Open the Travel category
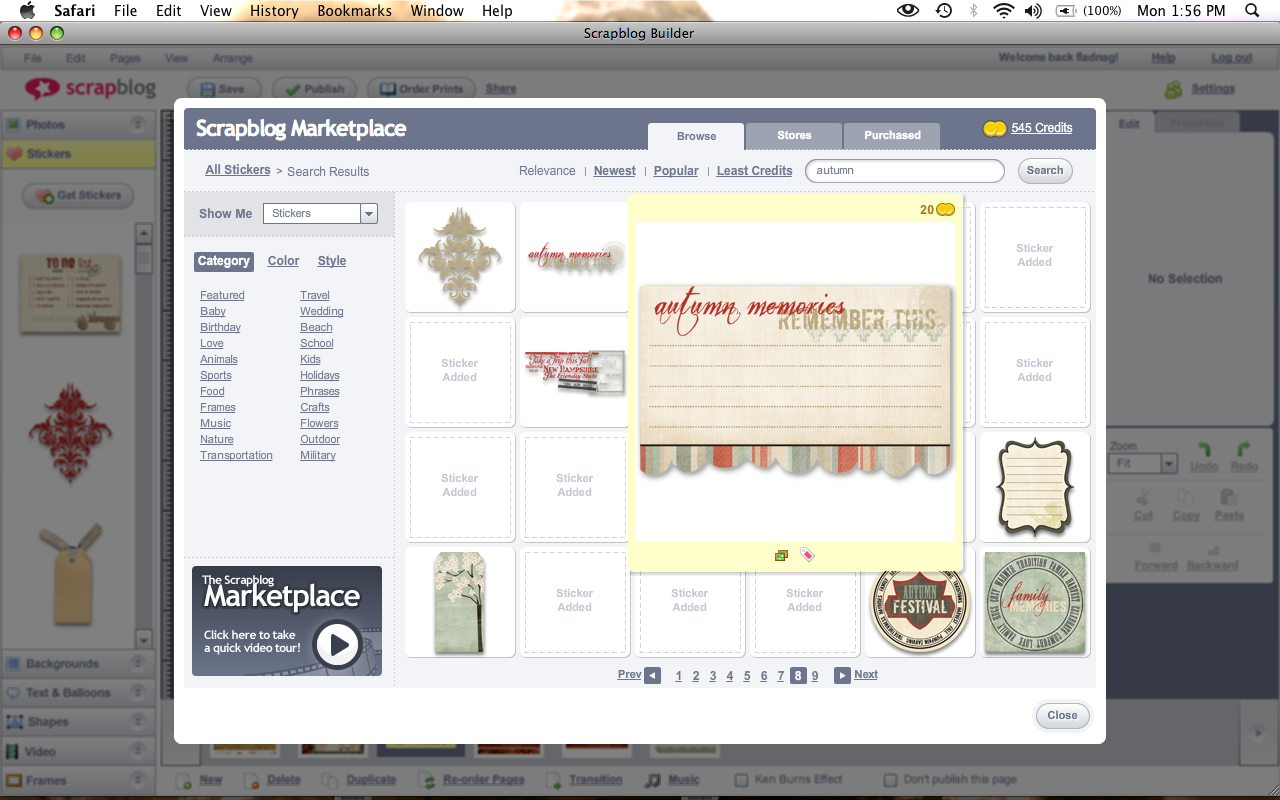The height and width of the screenshot is (800, 1280). [x=315, y=295]
